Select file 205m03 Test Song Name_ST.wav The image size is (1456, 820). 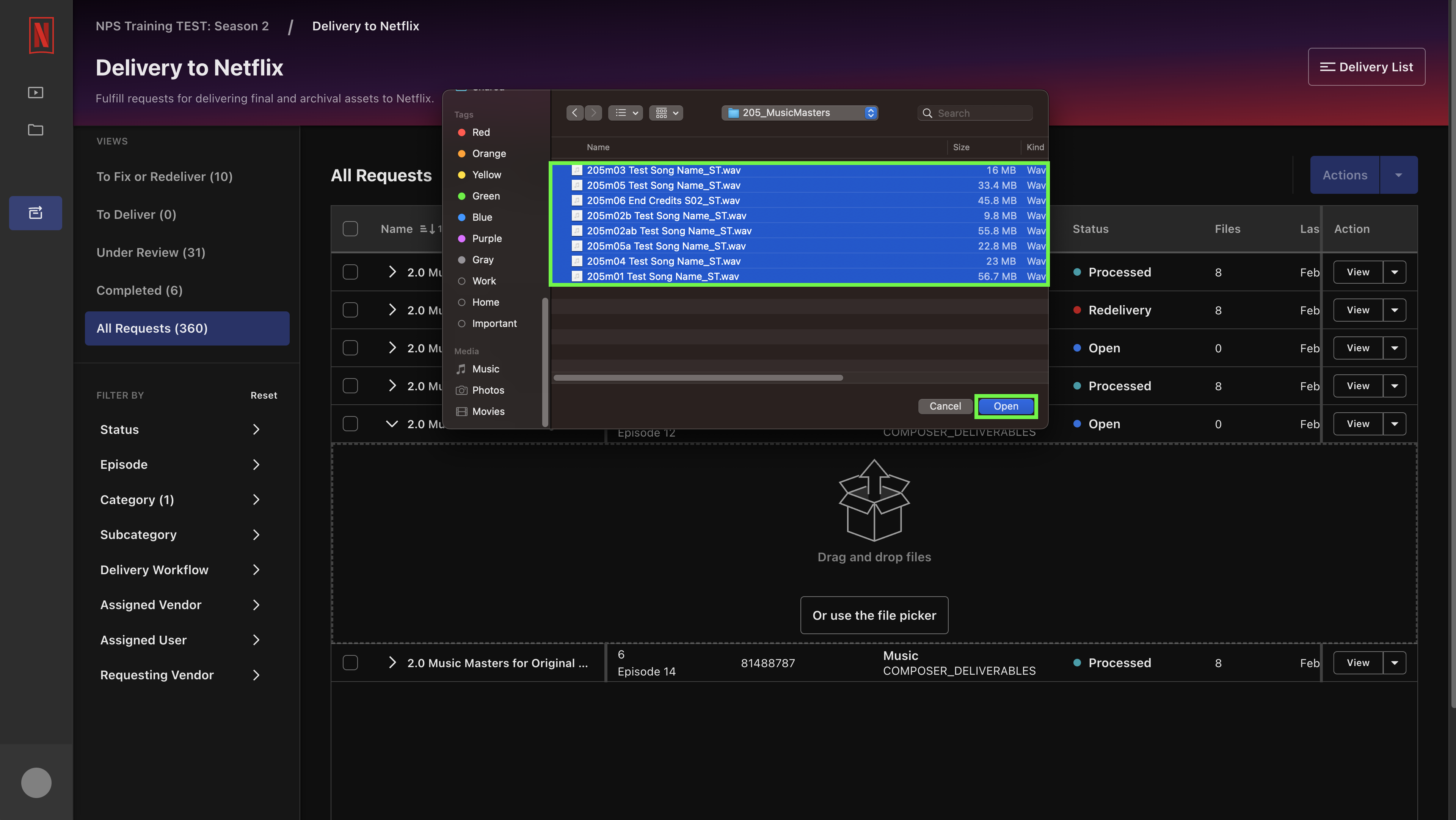click(x=799, y=170)
